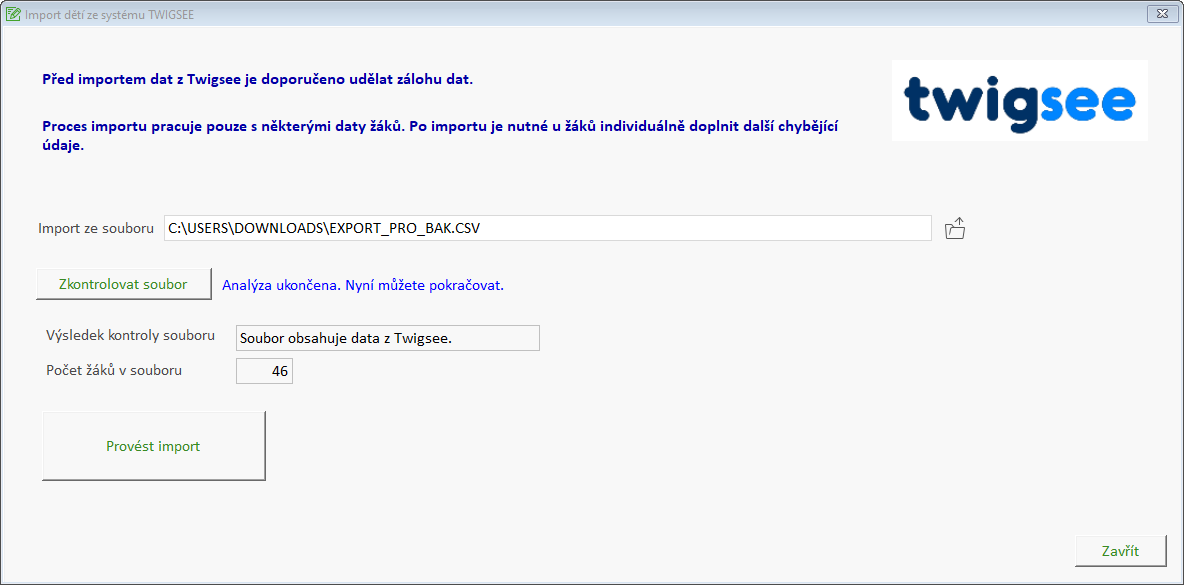Select the Výsledek kontroly souboru result field

click(387, 338)
